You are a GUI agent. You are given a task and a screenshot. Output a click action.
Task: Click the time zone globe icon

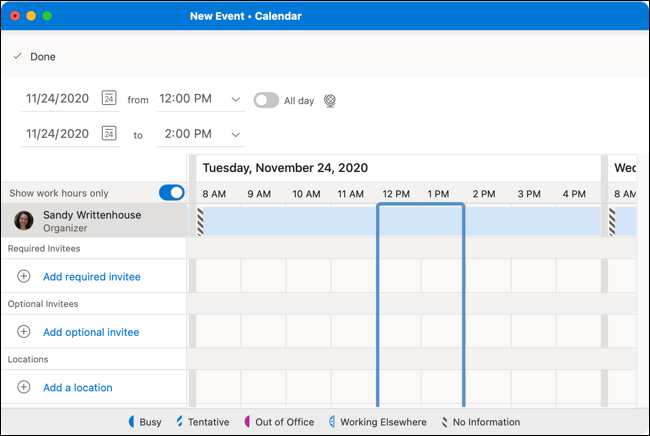[330, 100]
